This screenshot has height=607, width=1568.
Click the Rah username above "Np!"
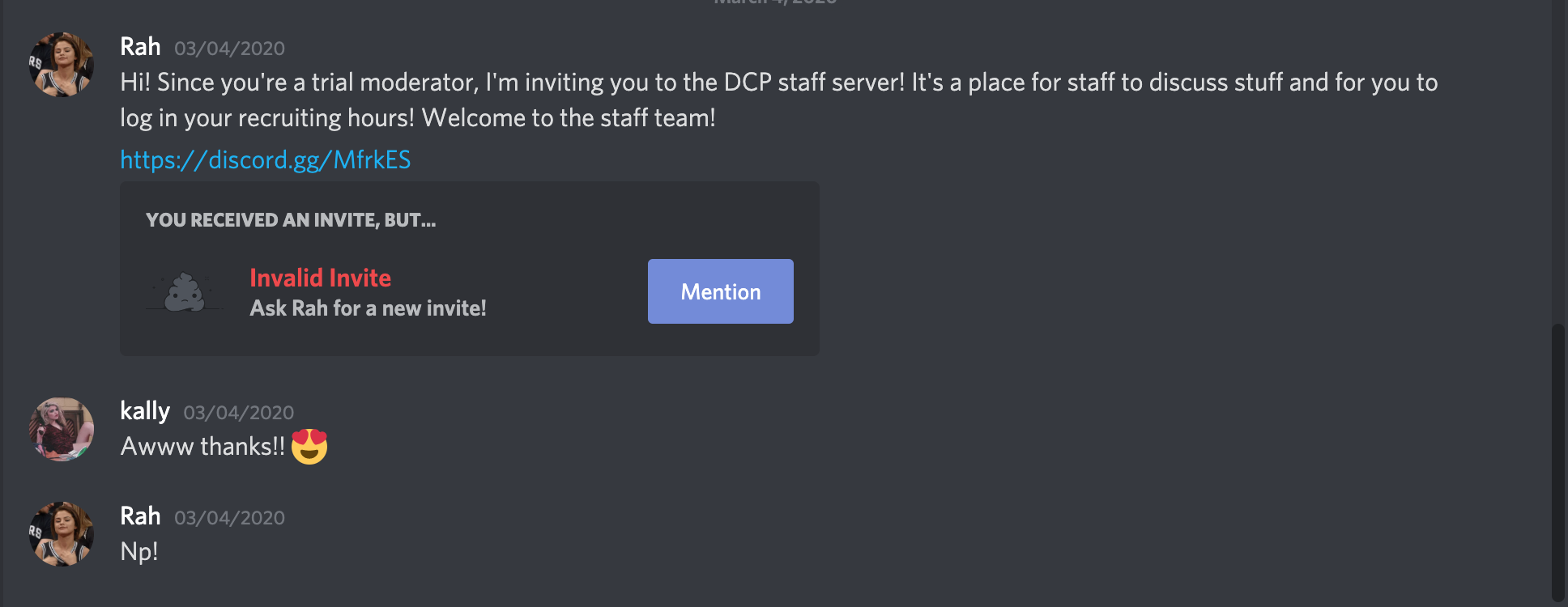tap(140, 516)
